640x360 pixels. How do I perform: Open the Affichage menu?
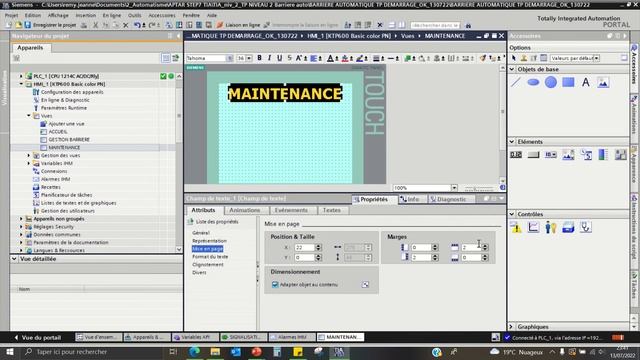pyautogui.click(x=58, y=15)
